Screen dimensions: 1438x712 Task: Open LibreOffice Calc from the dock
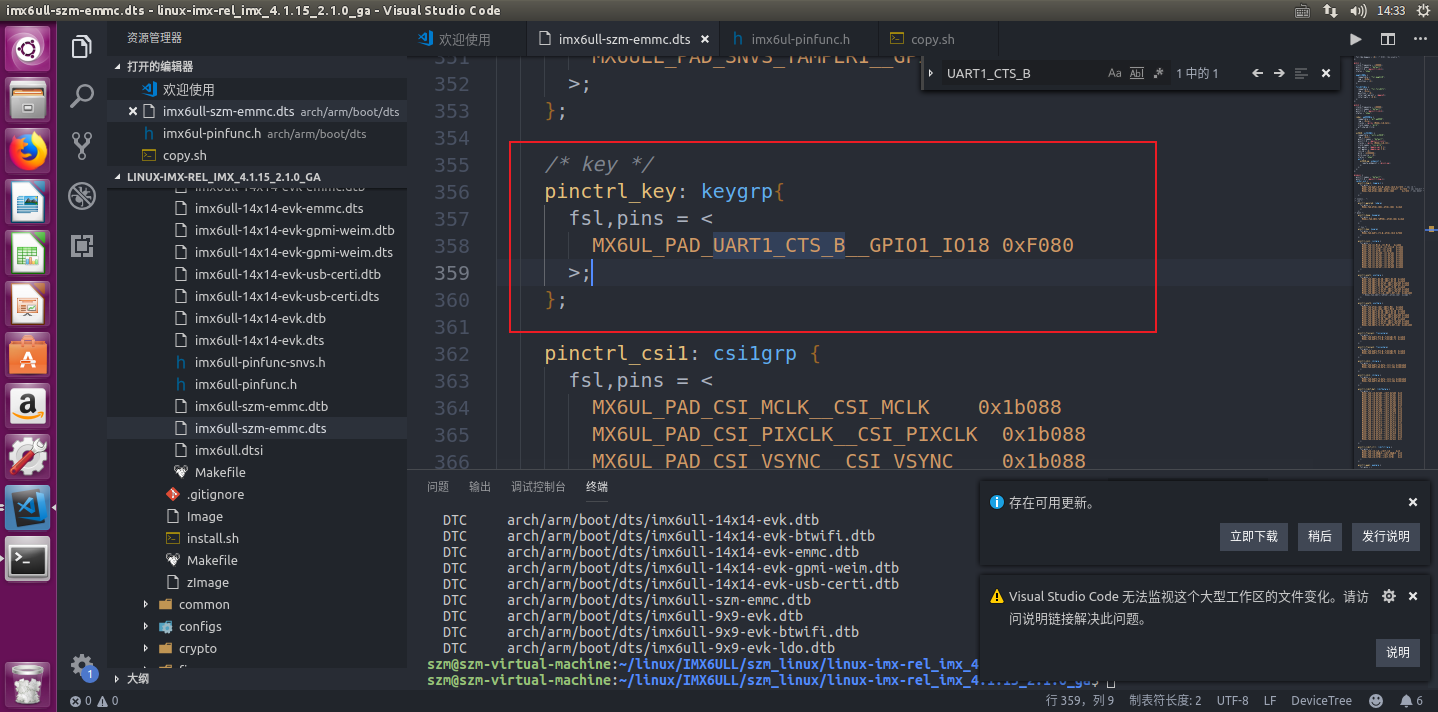28,253
